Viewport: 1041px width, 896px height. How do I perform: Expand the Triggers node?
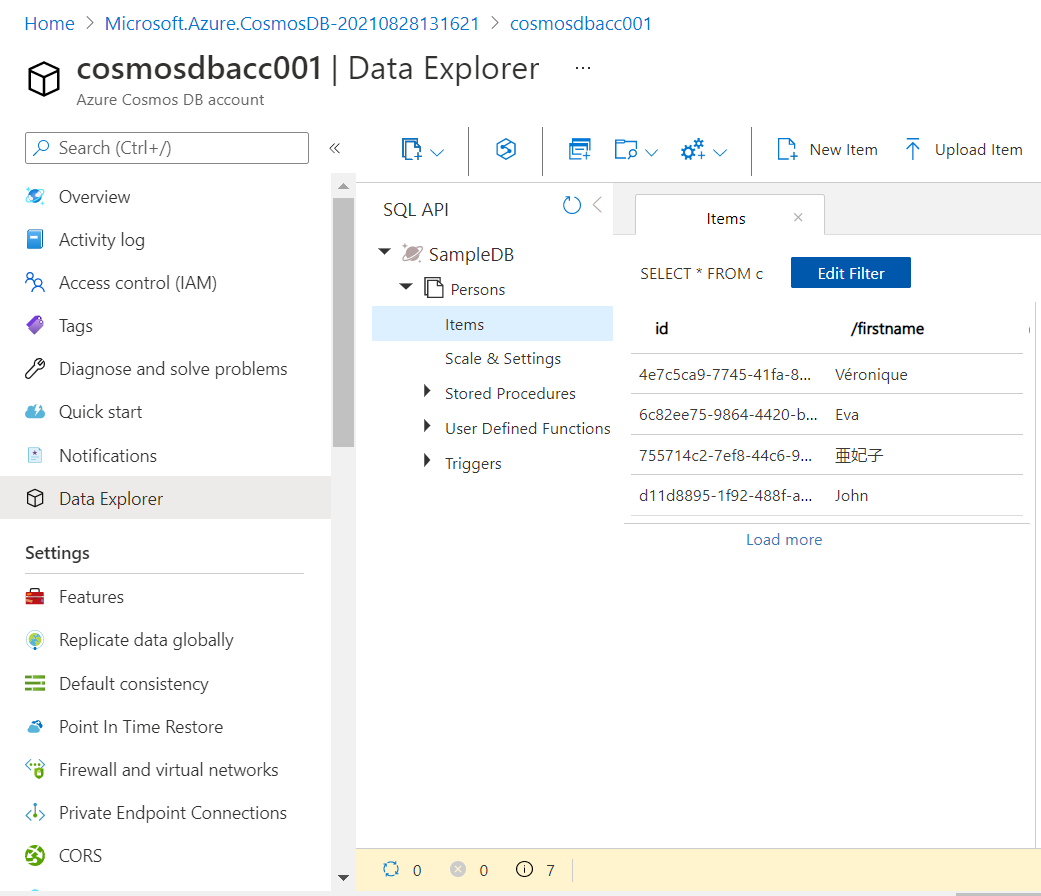(x=428, y=462)
